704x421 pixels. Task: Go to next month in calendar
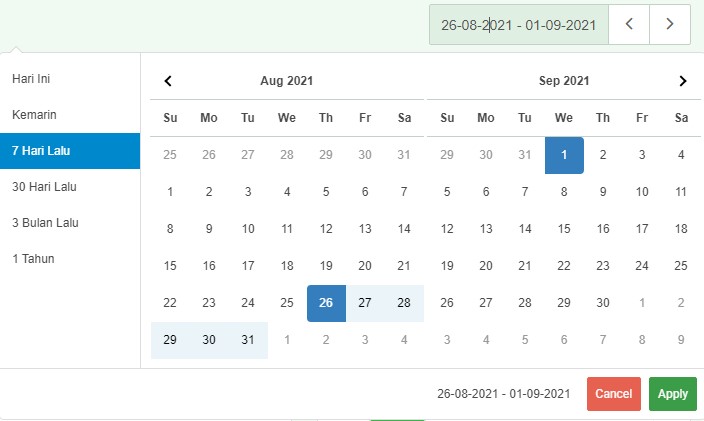[682, 81]
